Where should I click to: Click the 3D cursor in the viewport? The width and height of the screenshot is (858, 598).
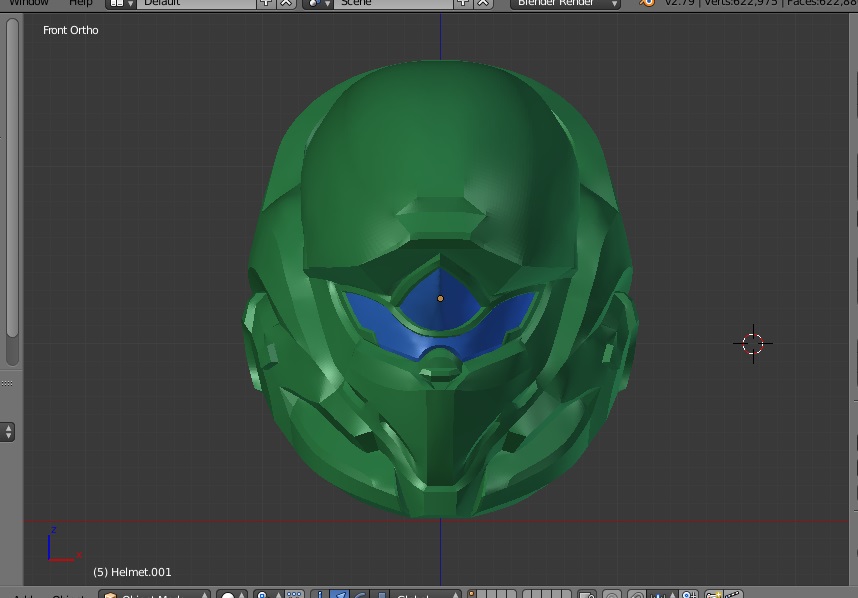753,344
